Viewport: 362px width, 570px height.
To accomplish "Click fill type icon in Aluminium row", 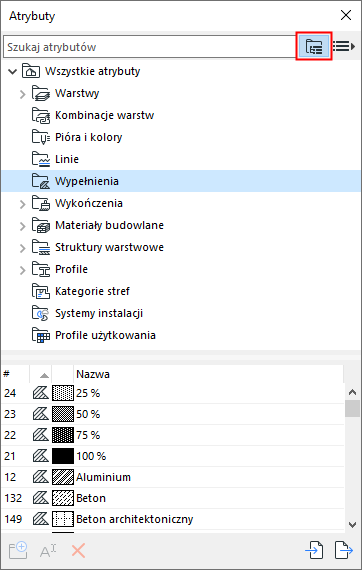I will point(41,477).
